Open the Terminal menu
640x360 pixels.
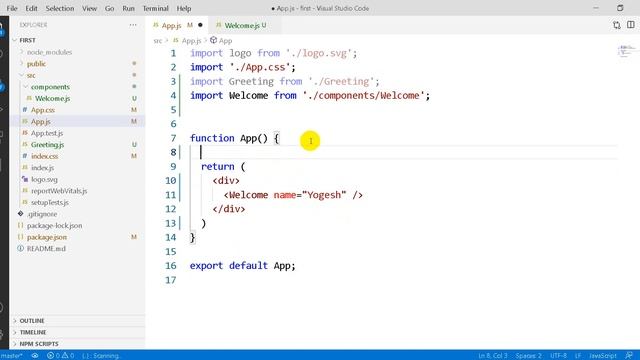point(155,8)
